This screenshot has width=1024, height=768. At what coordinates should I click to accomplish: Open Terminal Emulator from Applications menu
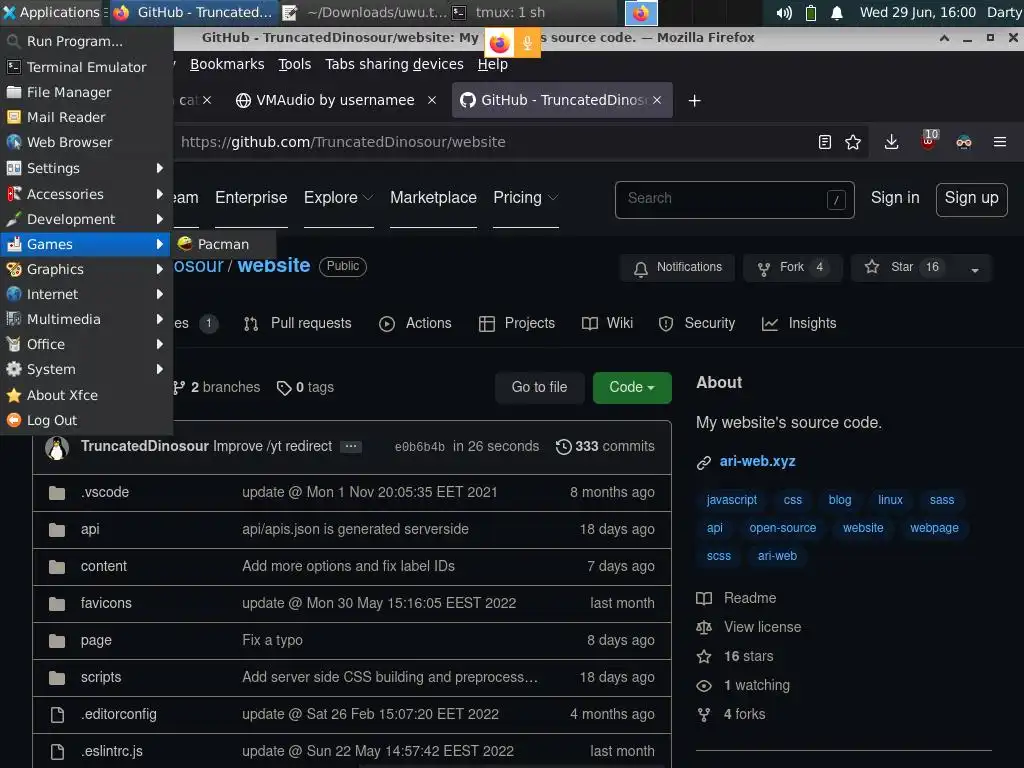tap(86, 67)
